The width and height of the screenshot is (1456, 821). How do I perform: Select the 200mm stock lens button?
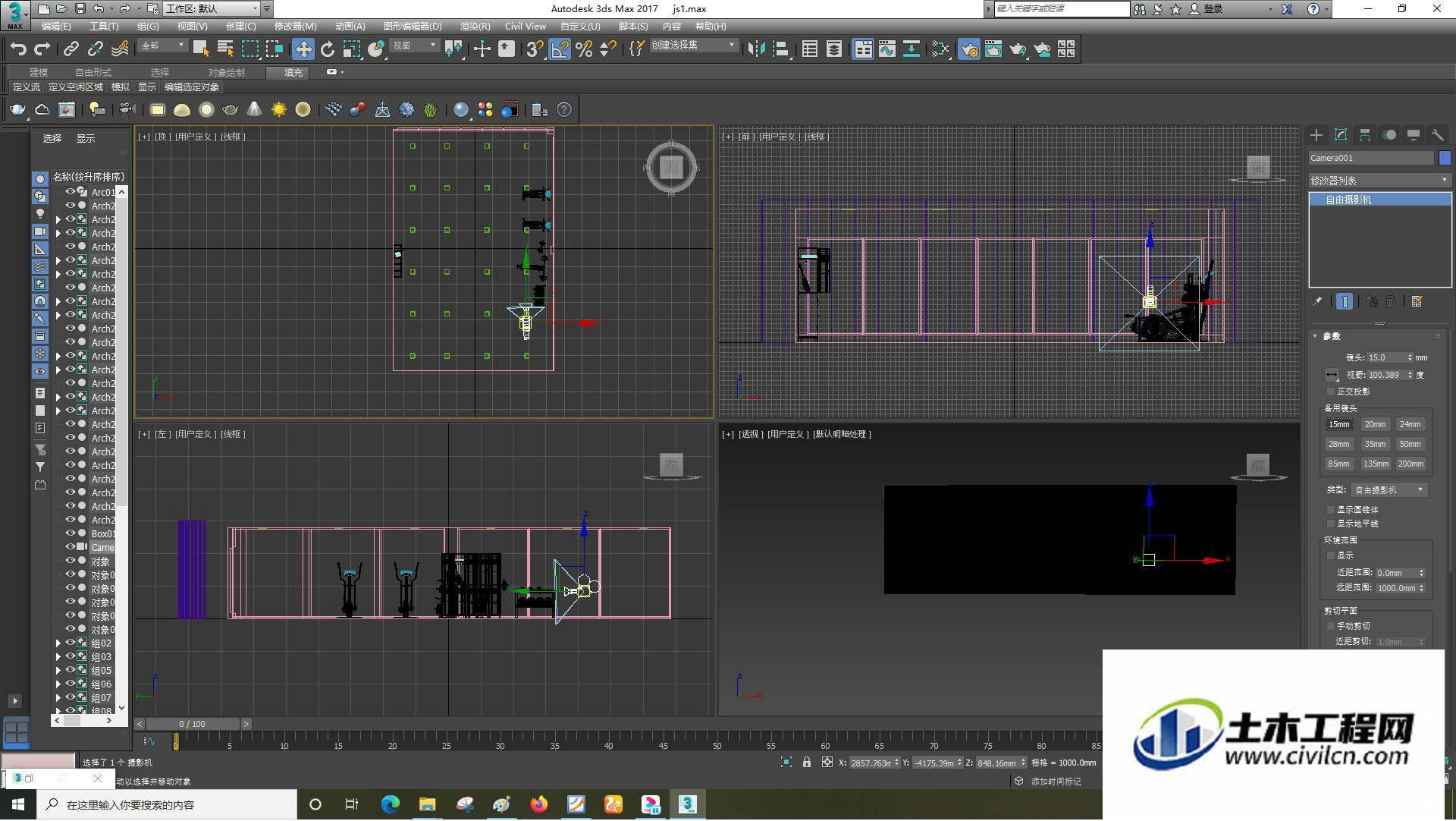point(1410,464)
